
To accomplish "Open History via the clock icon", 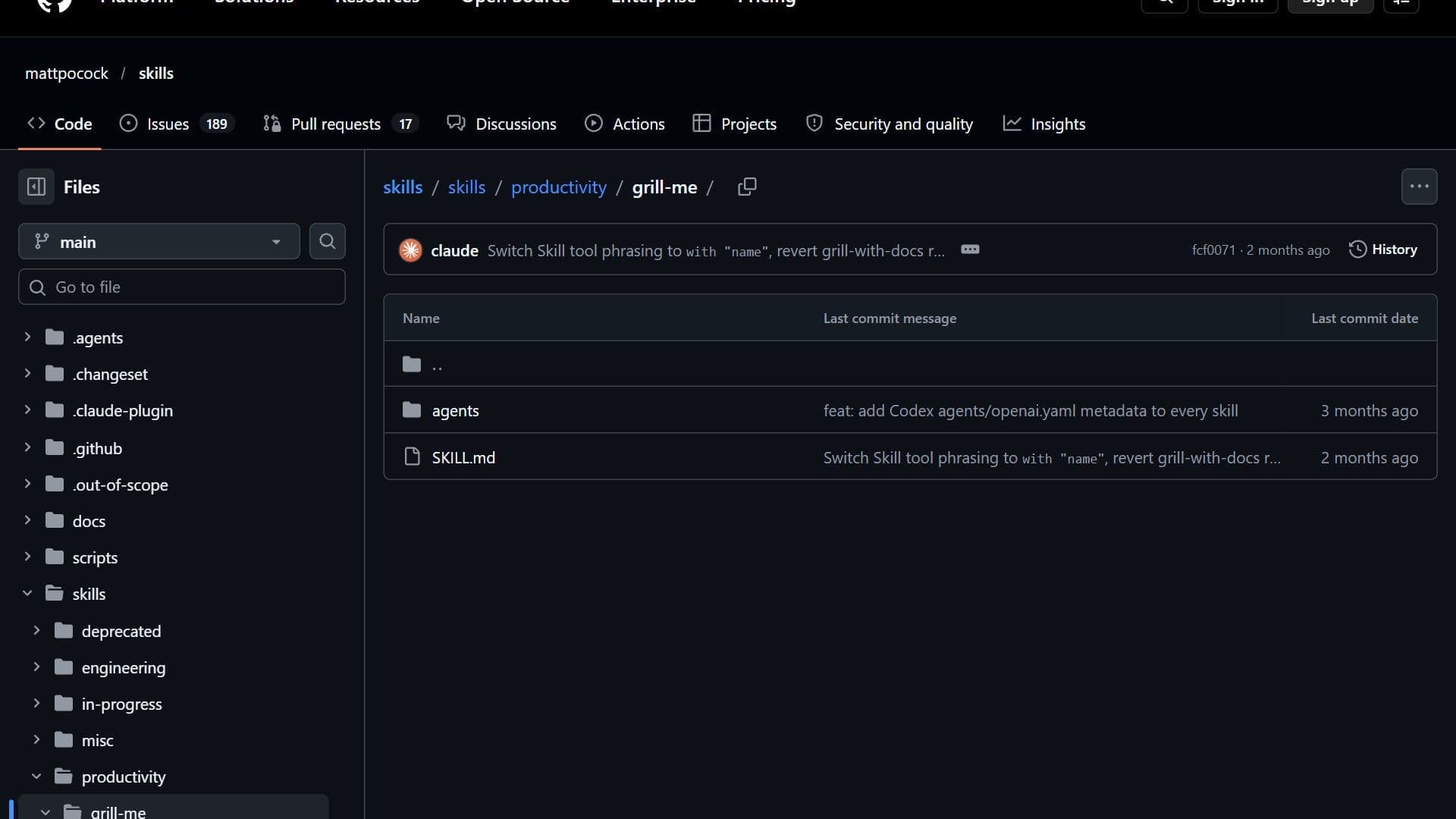I will (x=1357, y=249).
